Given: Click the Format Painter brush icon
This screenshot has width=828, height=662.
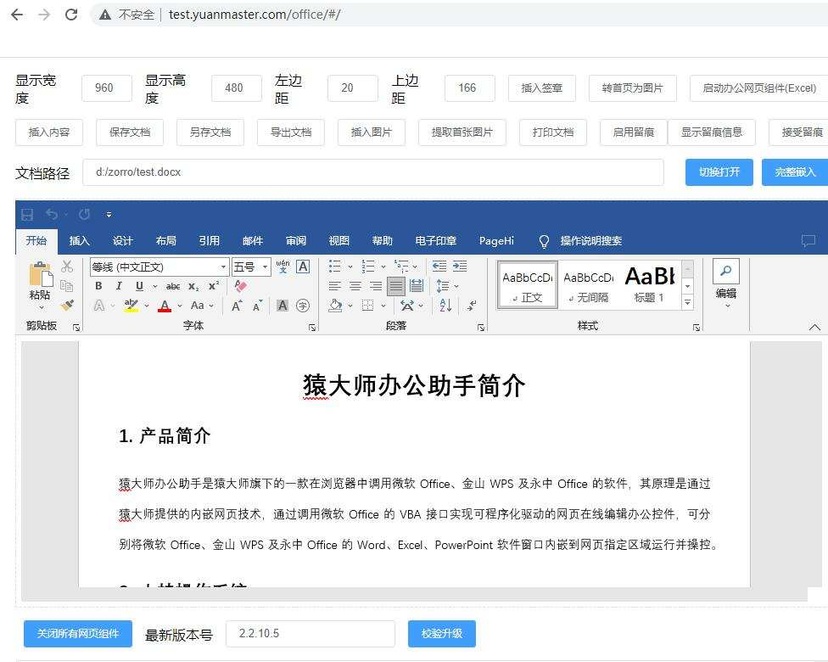Looking at the screenshot, I should [67, 305].
